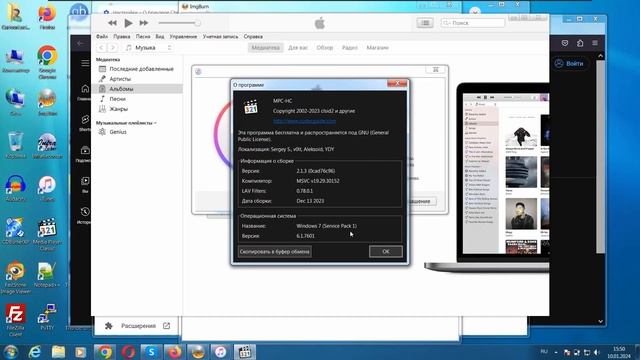Close the О программе dialog
The image size is (640, 360).
click(397, 83)
